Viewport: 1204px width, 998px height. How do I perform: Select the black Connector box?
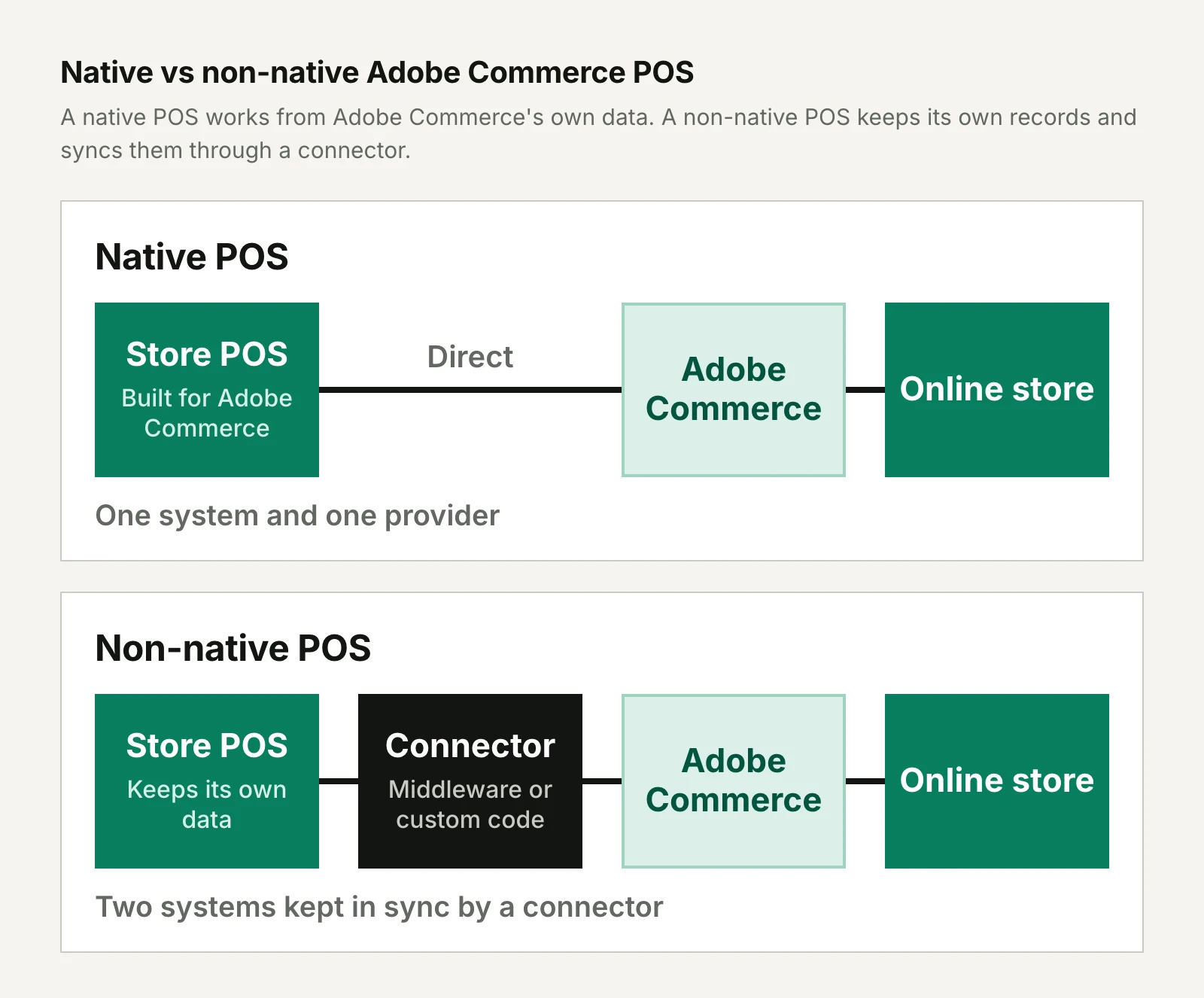470,781
